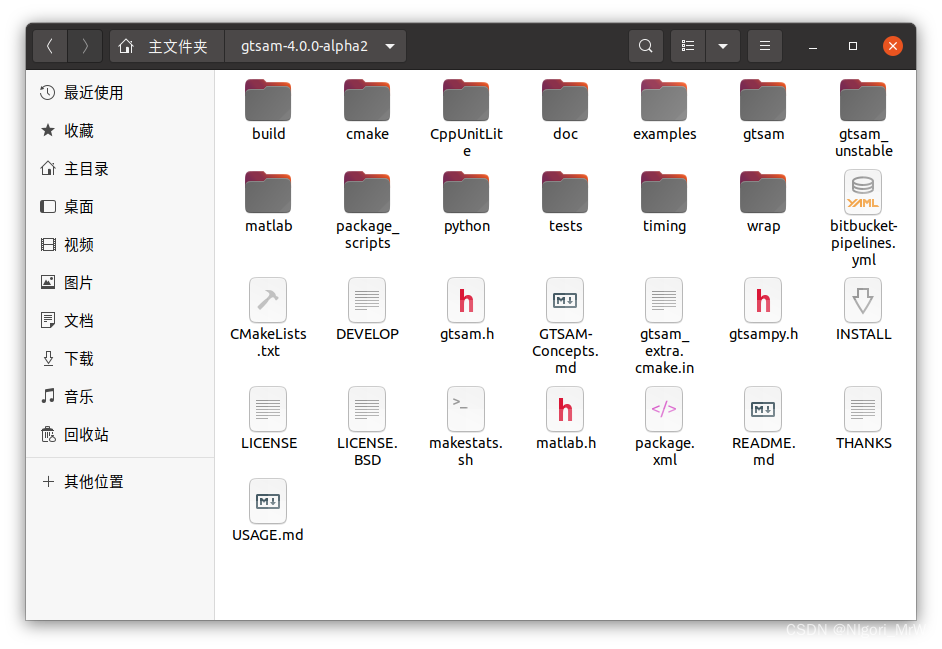Select the cmake folder
The width and height of the screenshot is (942, 649).
[x=367, y=111]
